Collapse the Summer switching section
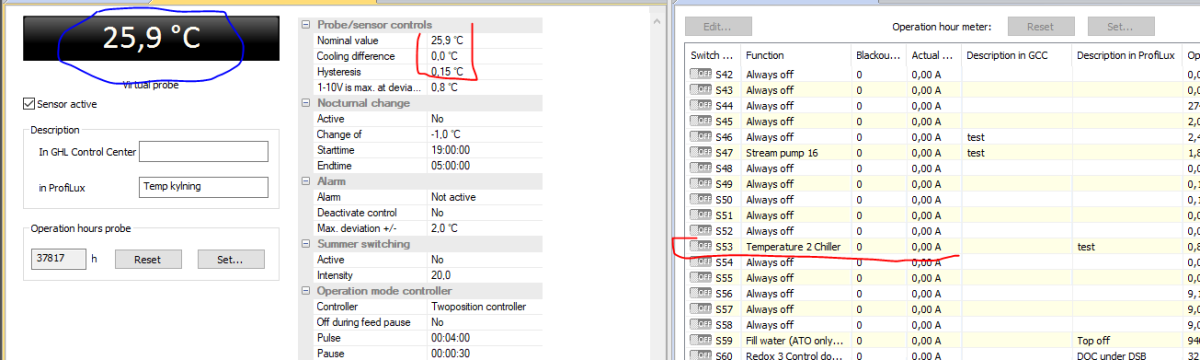This screenshot has width=1200, height=360. point(307,244)
